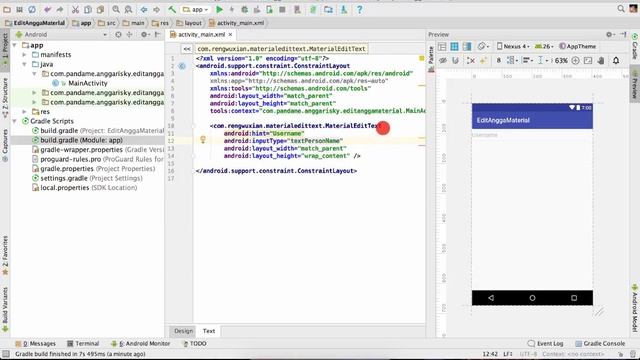This screenshot has height=360, width=640.
Task: Click the warnings bell icon in preview
Action: click(616, 60)
